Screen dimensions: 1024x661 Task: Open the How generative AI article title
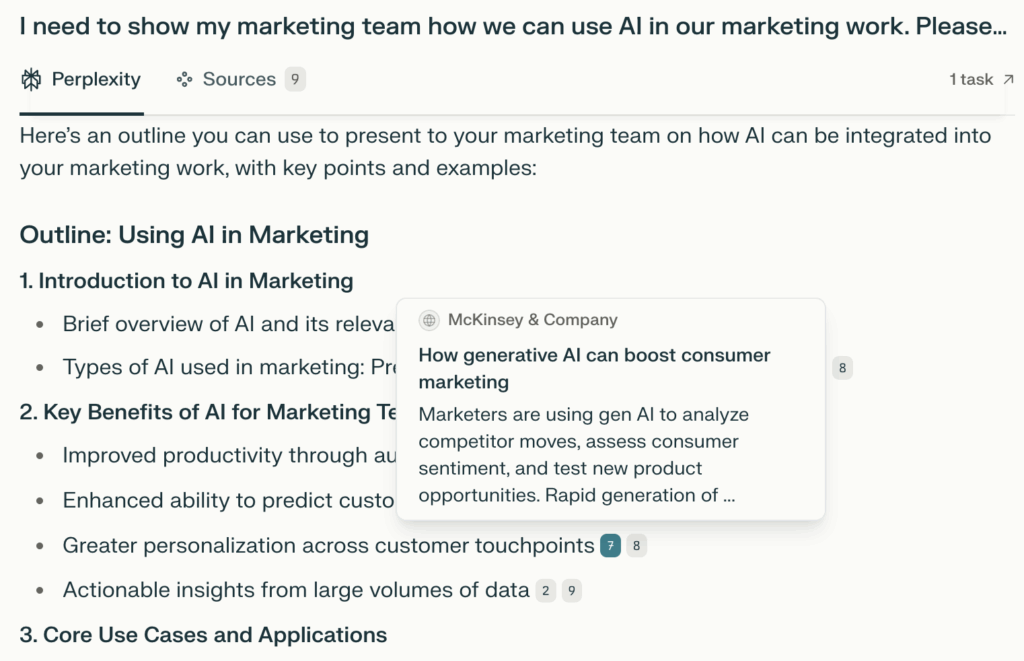[595, 368]
